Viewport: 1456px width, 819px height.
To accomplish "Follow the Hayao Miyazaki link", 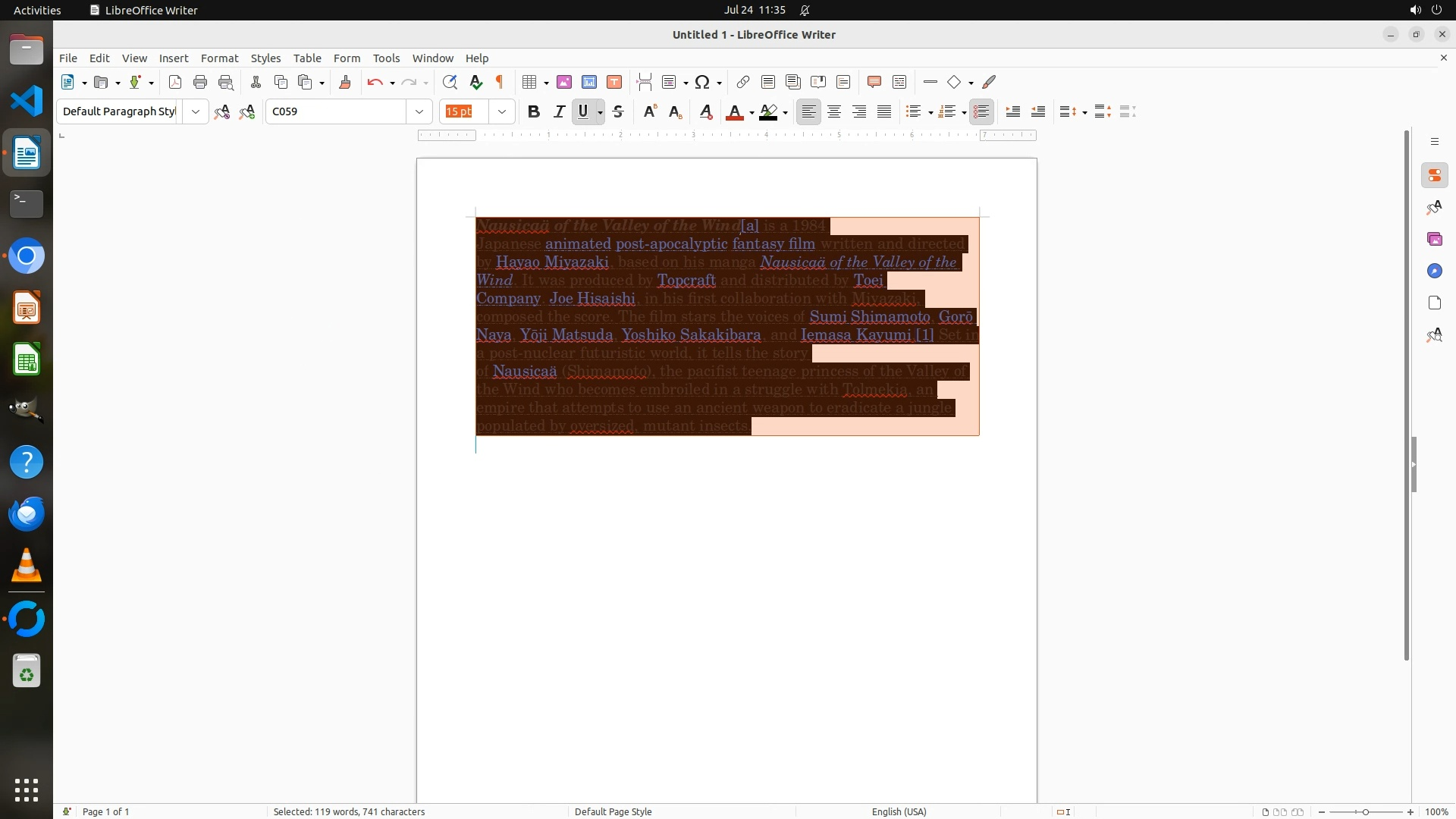I will point(552,262).
